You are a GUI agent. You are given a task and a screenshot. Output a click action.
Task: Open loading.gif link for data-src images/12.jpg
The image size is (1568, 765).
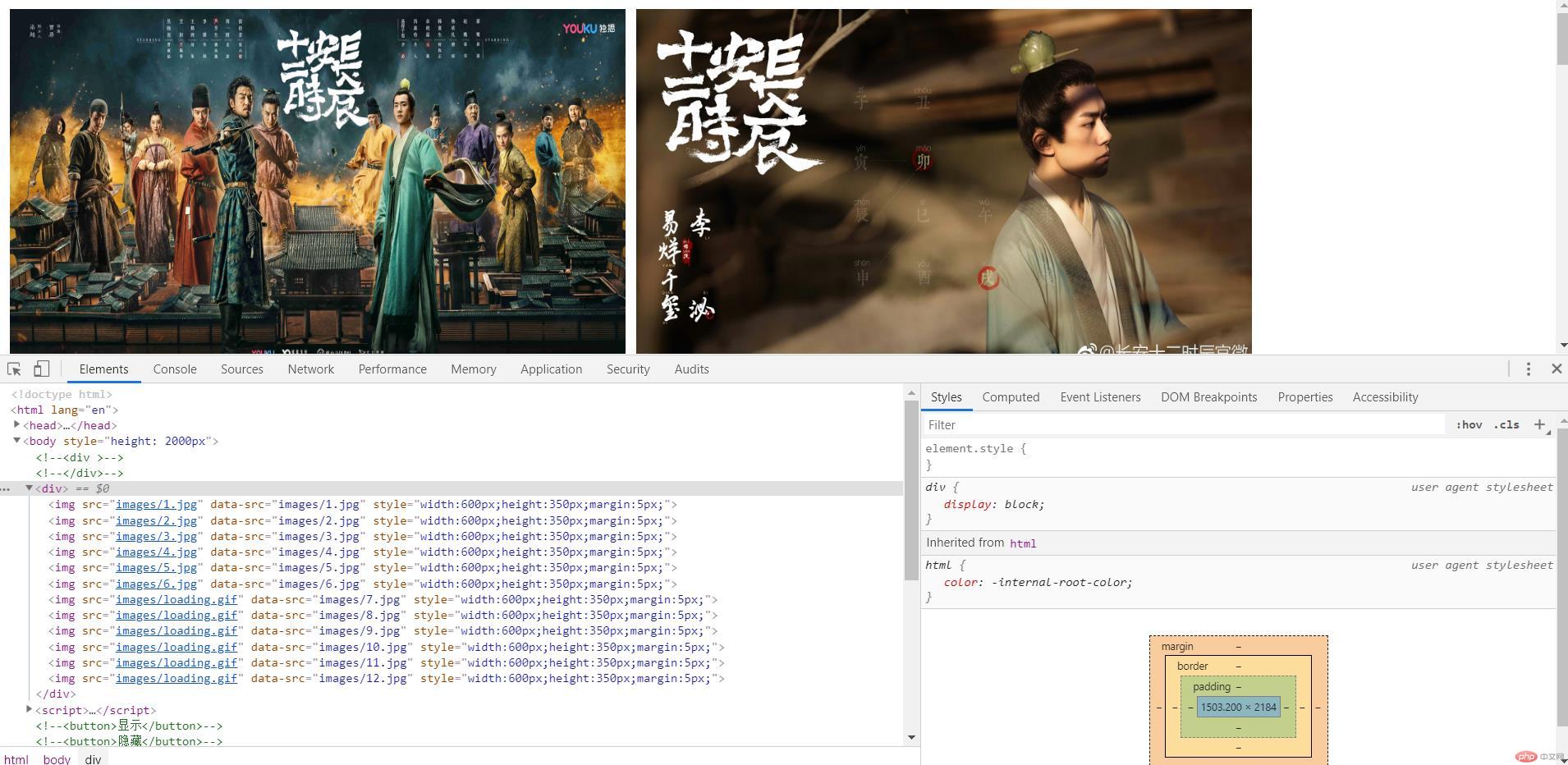[177, 678]
